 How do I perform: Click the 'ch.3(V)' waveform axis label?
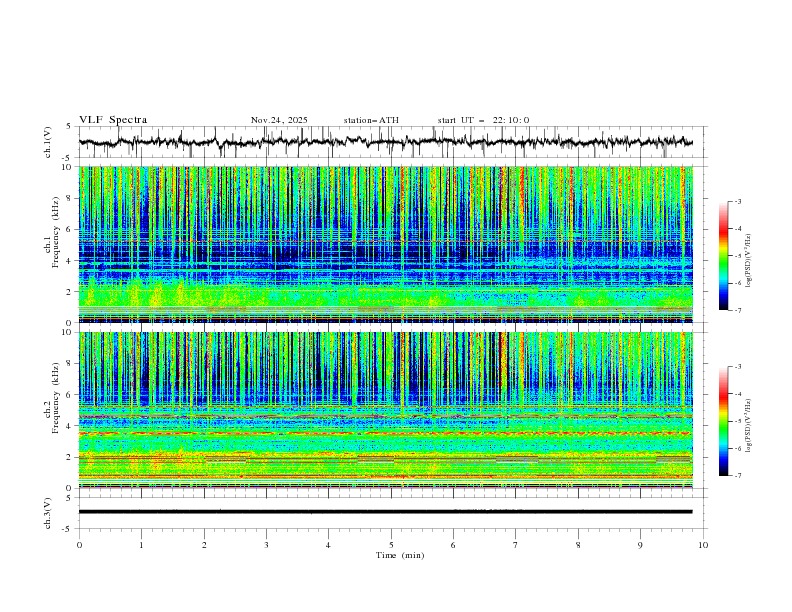coord(48,513)
